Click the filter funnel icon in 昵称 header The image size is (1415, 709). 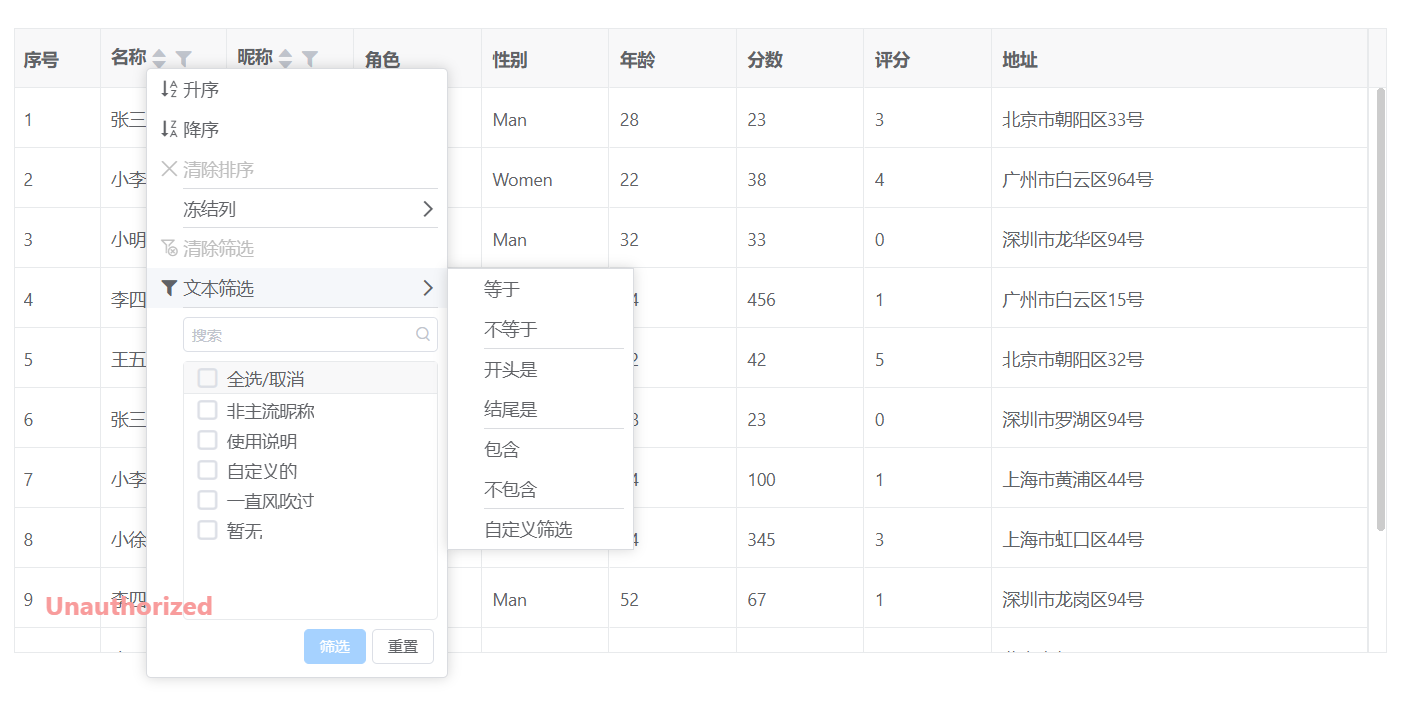click(310, 59)
